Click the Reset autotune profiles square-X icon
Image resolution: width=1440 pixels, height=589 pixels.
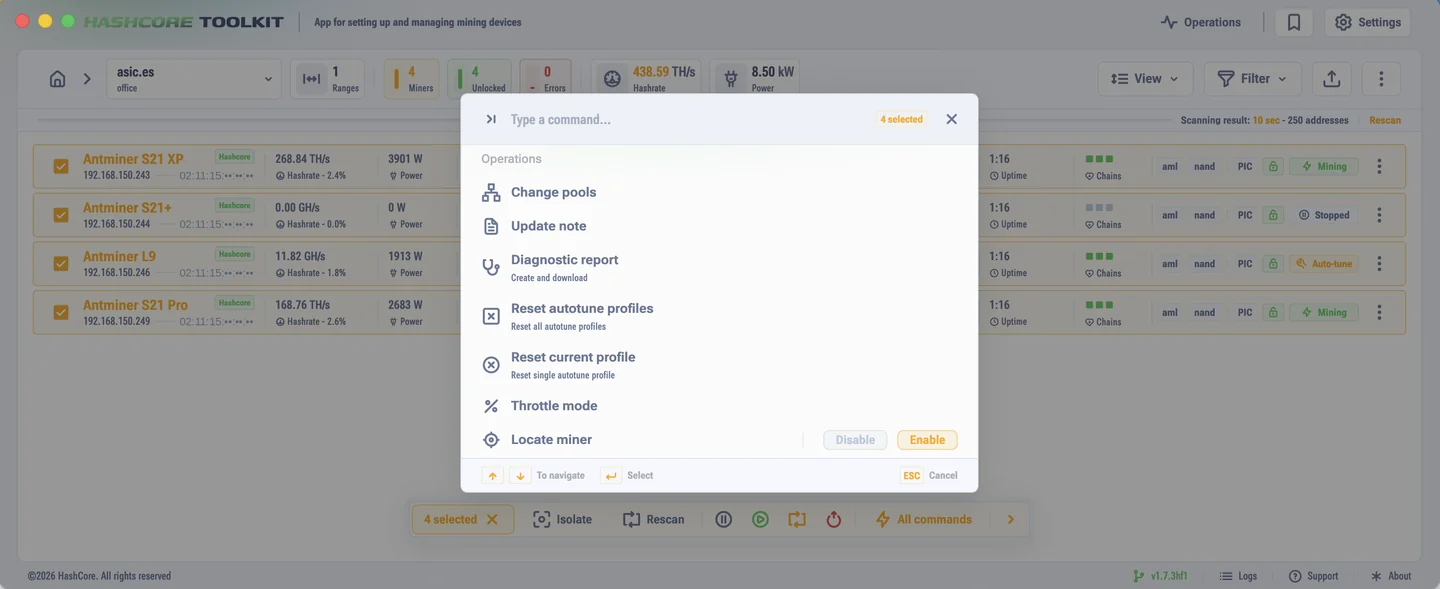click(491, 316)
